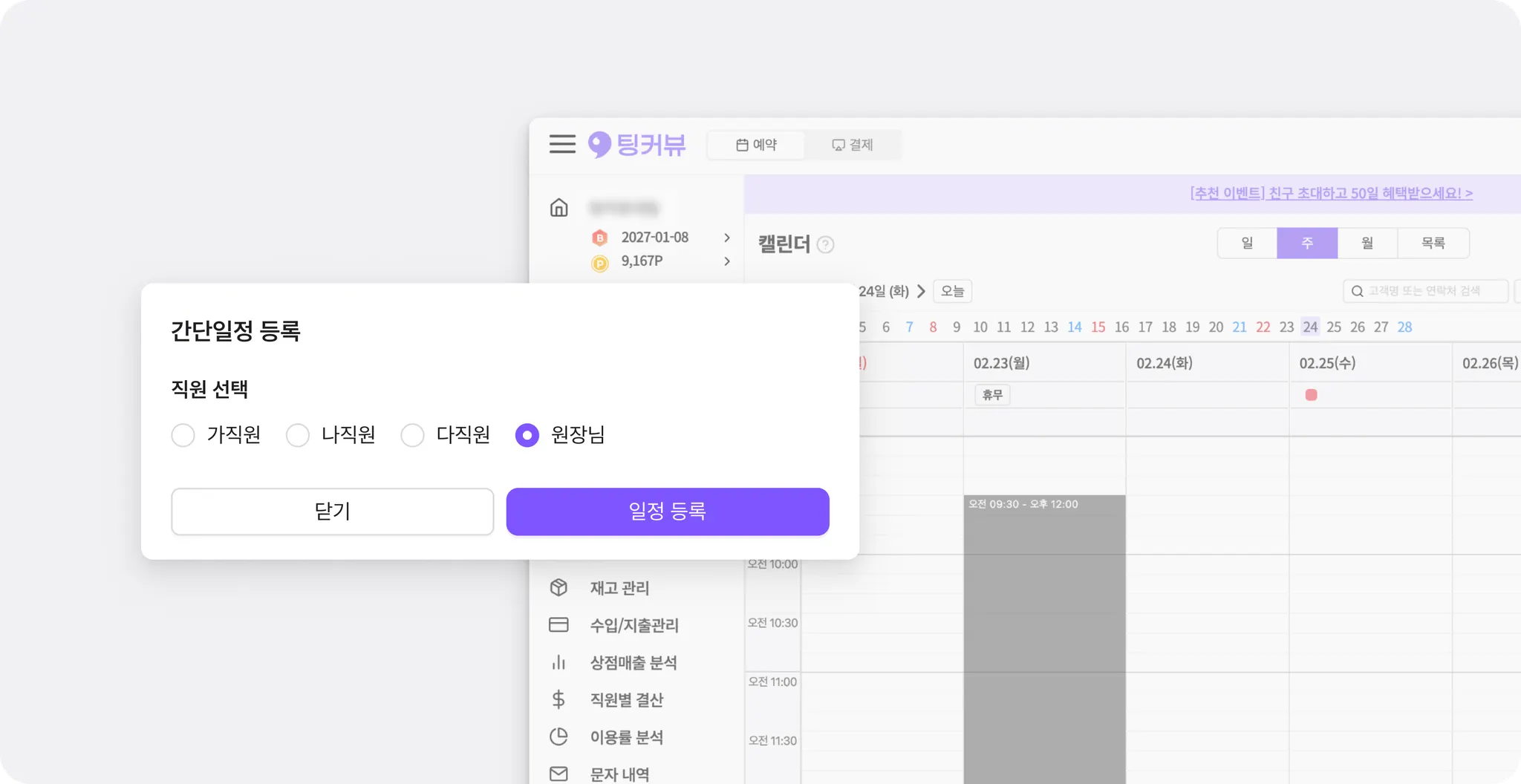Viewport: 1521px width, 784px height.
Task: Click the 2027-01-08 expiry date text
Action: pos(655,237)
